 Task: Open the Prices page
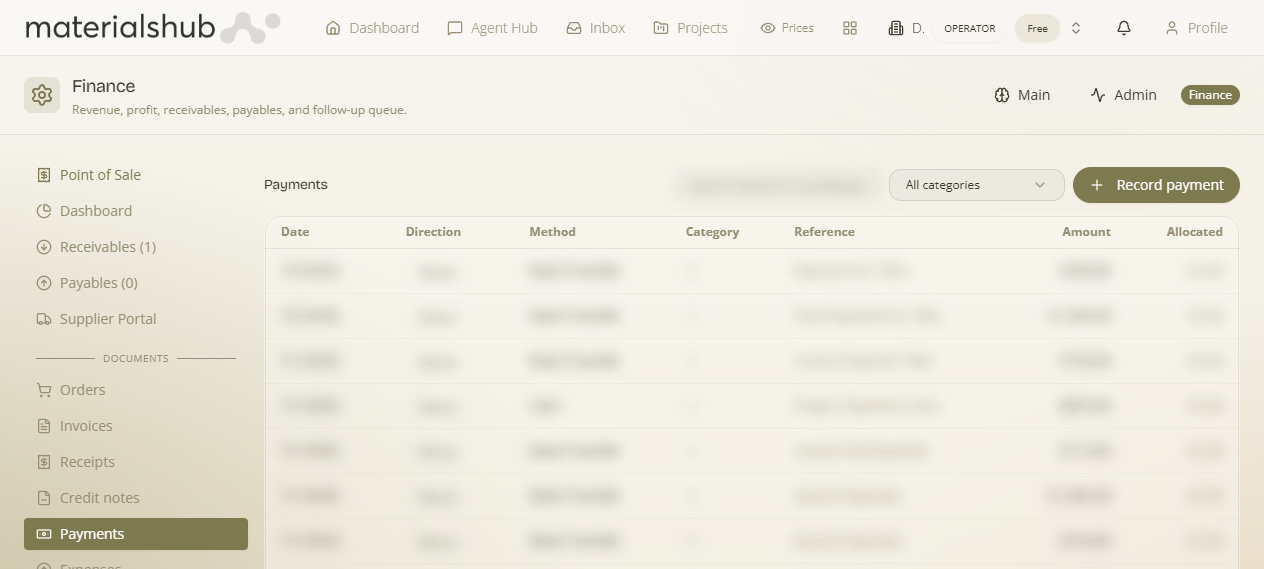click(787, 28)
